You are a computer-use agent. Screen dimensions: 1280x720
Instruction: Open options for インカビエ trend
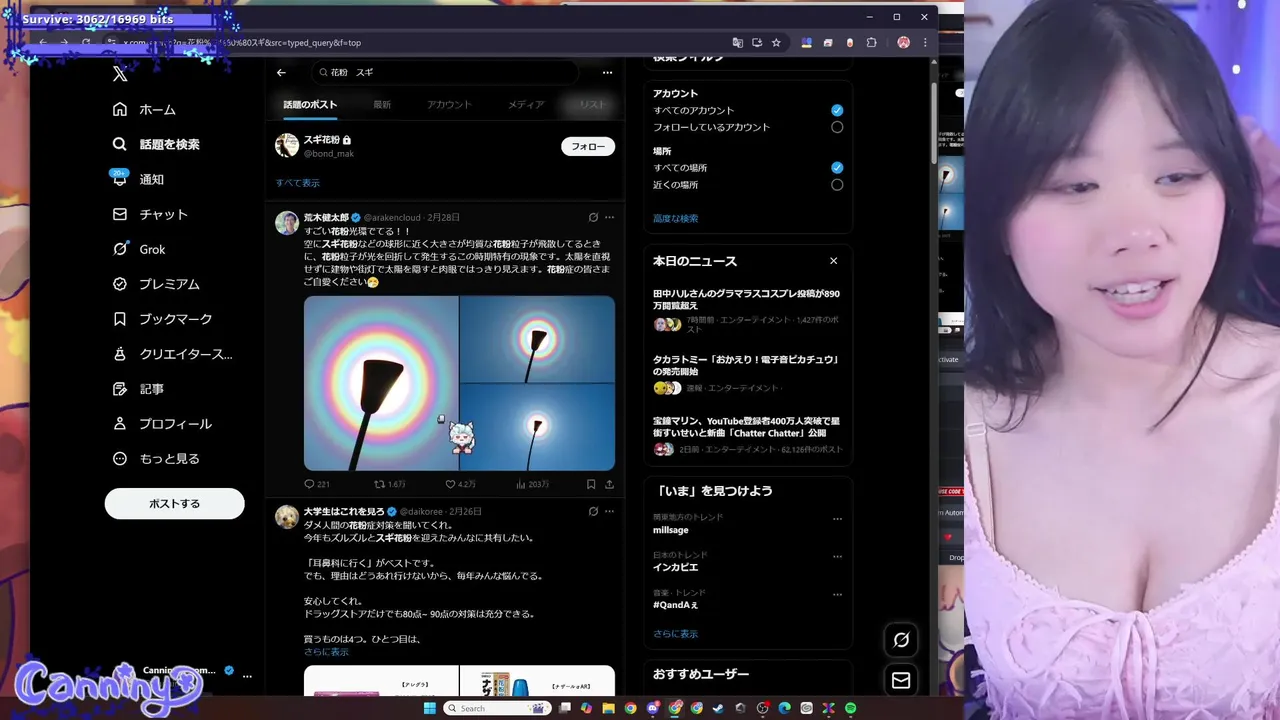(x=837, y=557)
